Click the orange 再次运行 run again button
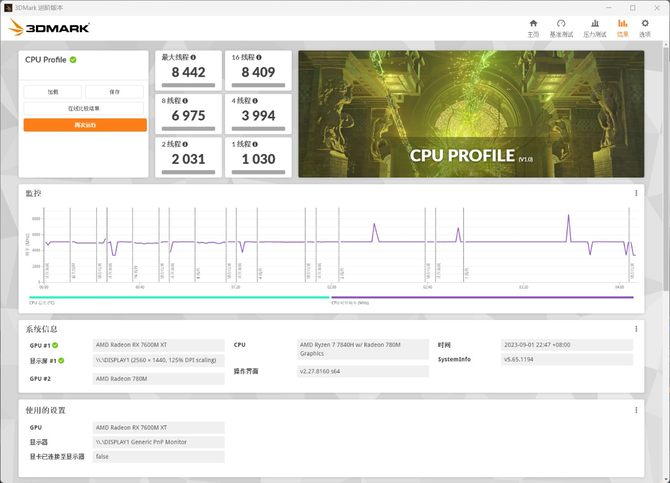 (x=85, y=125)
